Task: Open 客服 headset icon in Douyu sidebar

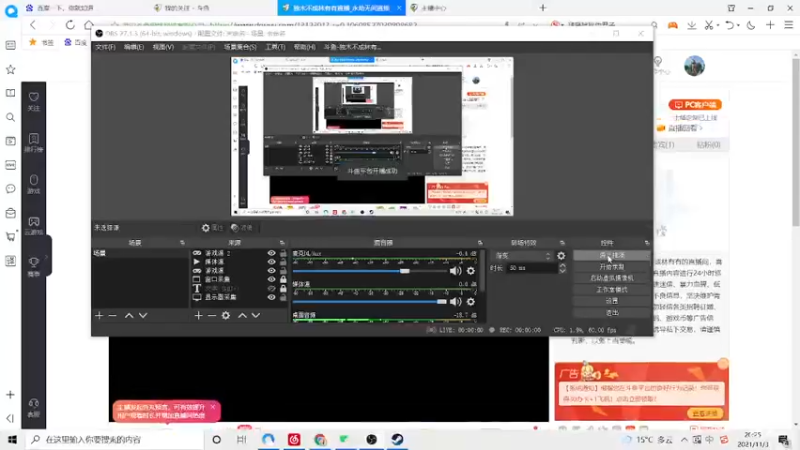Action: pyautogui.click(x=34, y=407)
